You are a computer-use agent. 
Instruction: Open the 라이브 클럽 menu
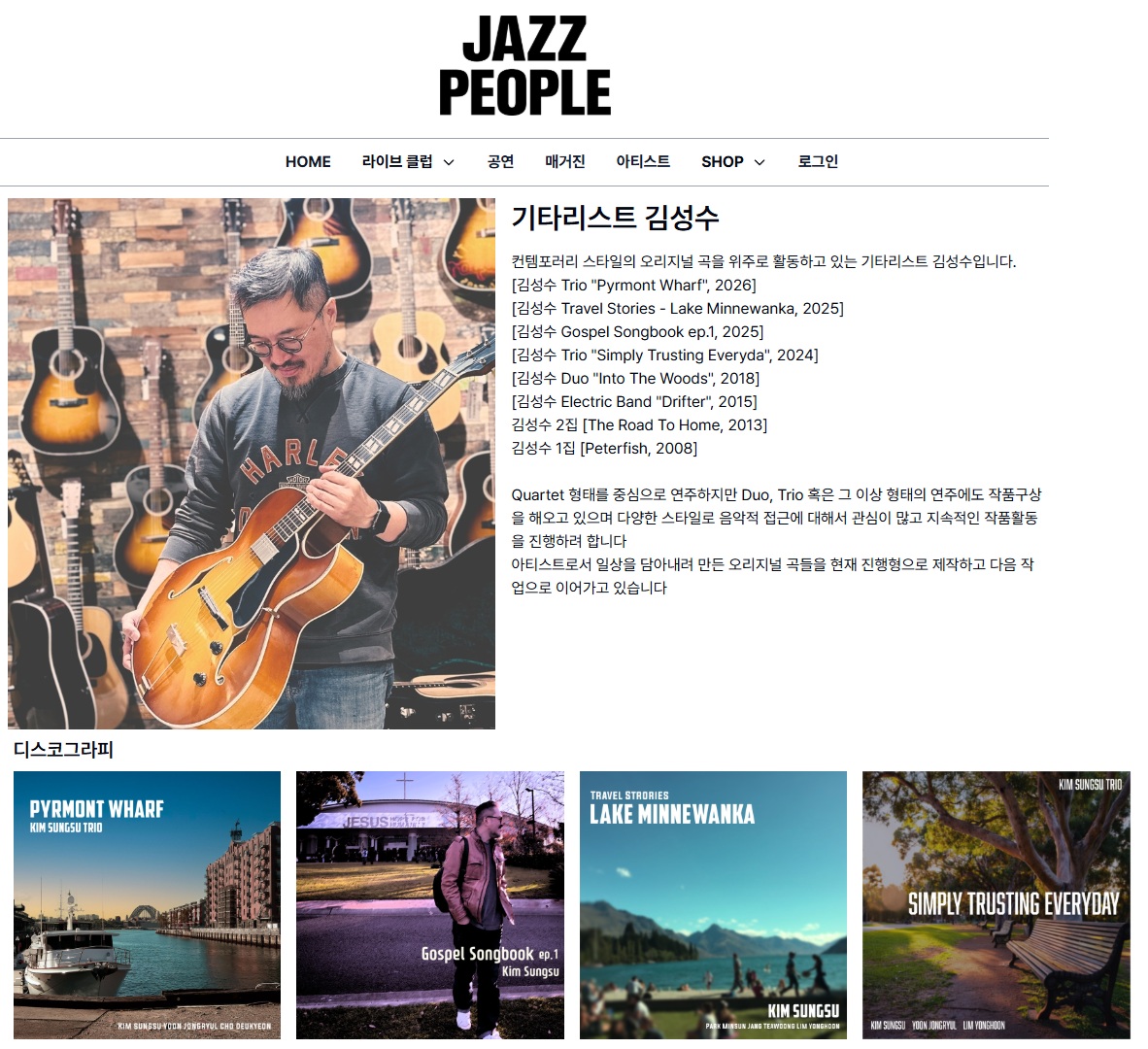pos(397,162)
